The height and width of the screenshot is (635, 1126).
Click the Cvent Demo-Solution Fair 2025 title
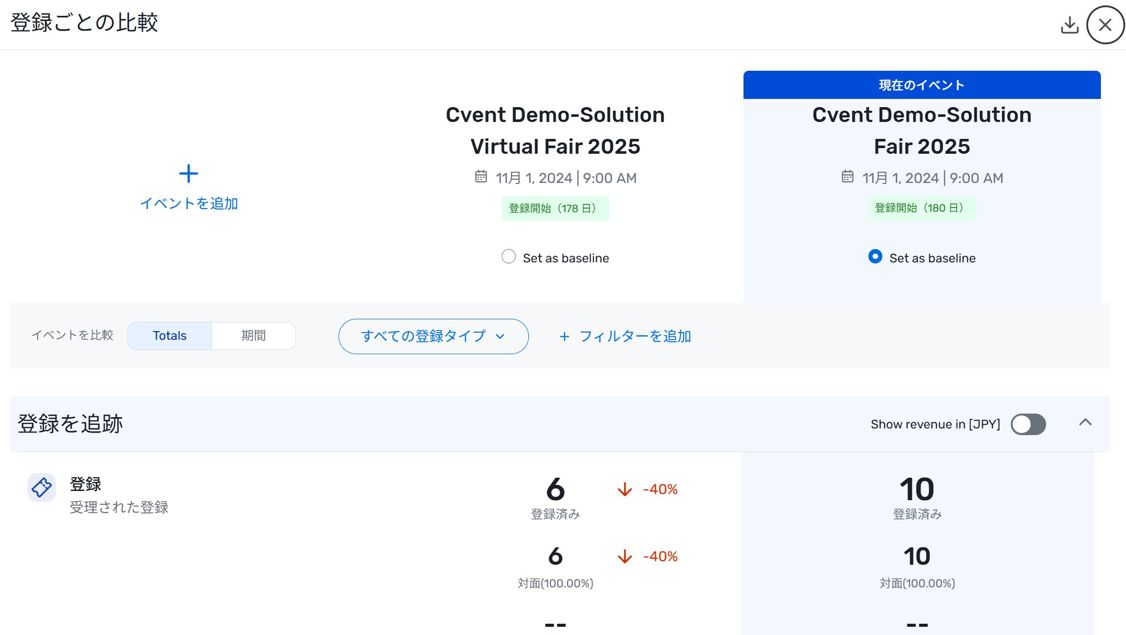922,131
